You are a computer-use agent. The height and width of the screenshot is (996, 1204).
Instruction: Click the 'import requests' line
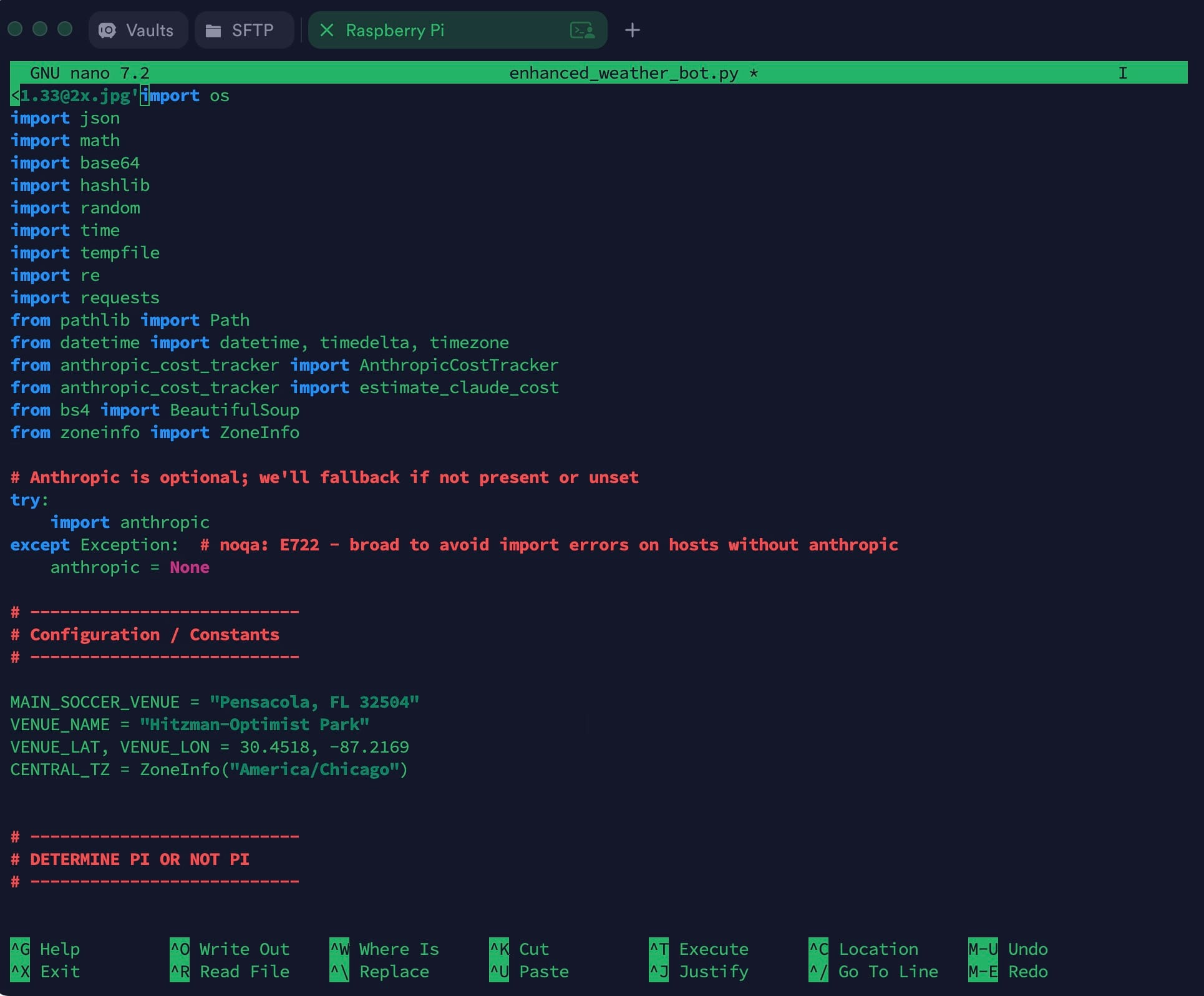(85, 298)
